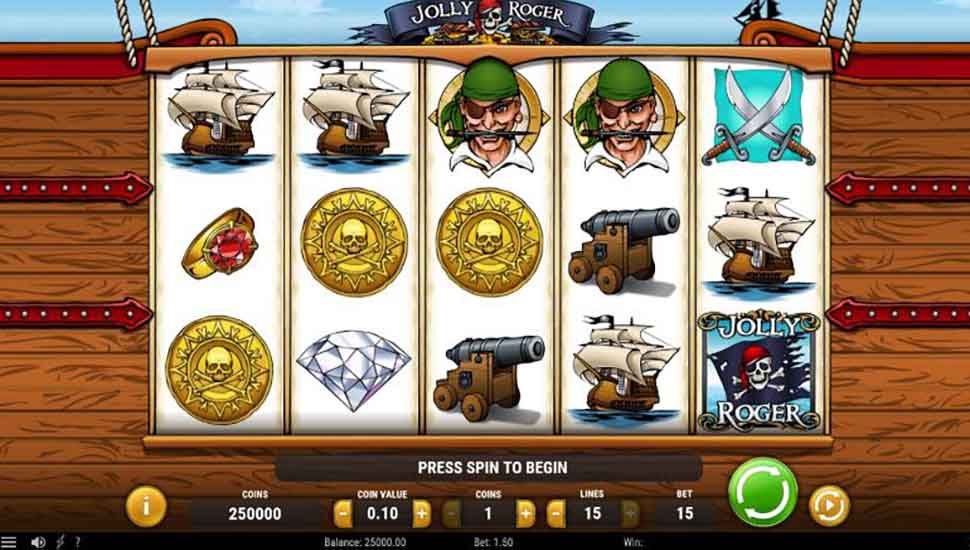Screen dimensions: 970x550
Task: Click the crossed swords symbol
Action: pyautogui.click(x=758, y=116)
